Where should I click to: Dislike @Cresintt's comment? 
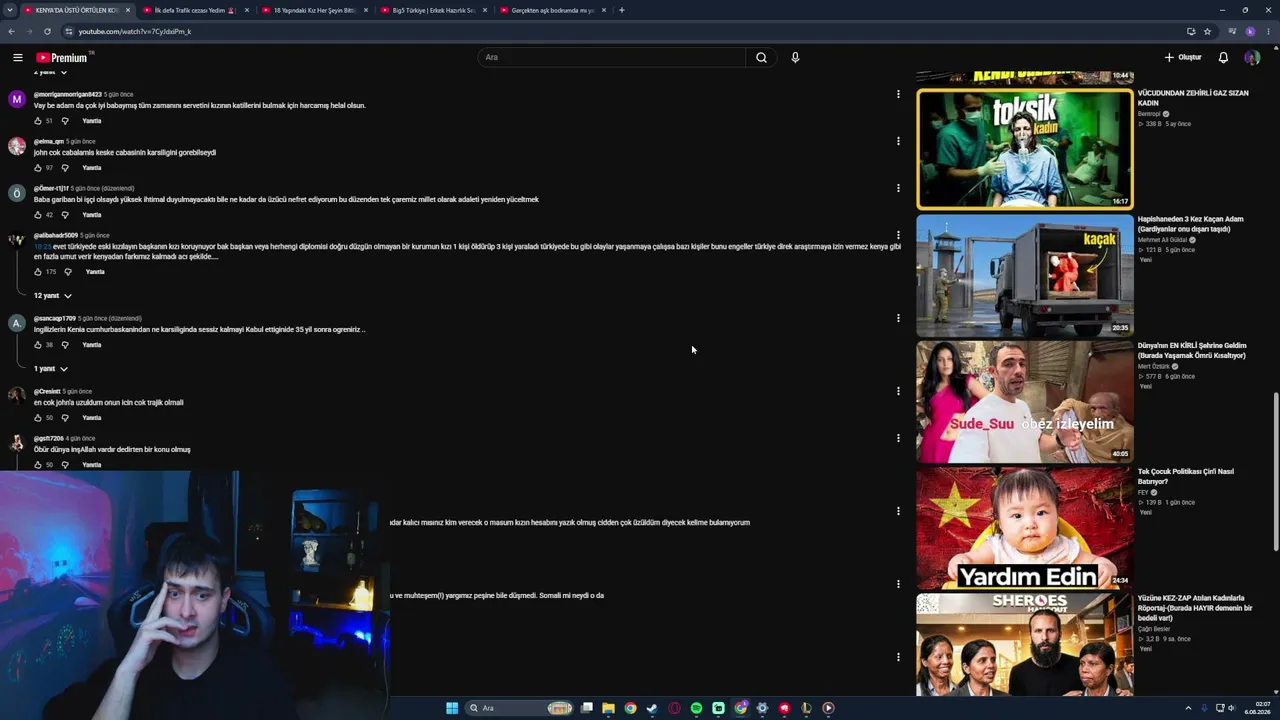tap(65, 418)
